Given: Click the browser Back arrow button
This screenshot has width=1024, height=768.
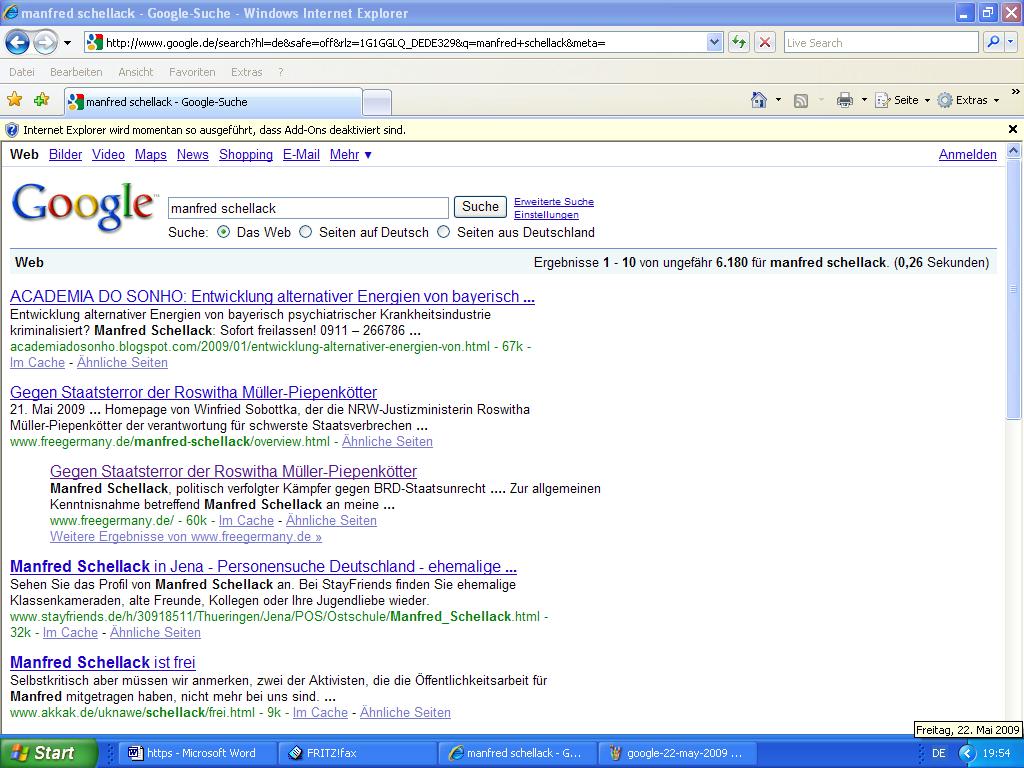Looking at the screenshot, I should click(x=18, y=43).
